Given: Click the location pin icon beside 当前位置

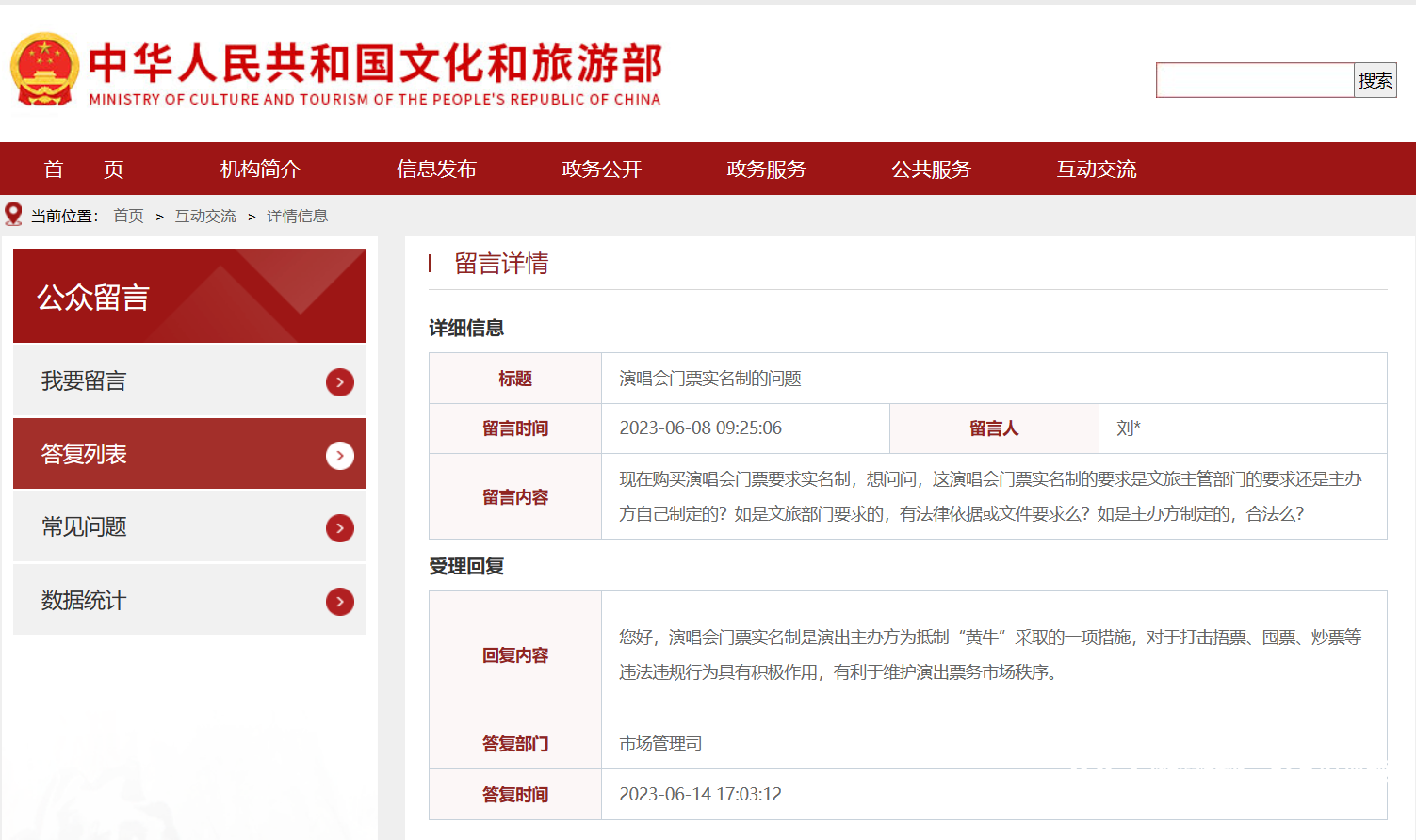Looking at the screenshot, I should coord(13,215).
